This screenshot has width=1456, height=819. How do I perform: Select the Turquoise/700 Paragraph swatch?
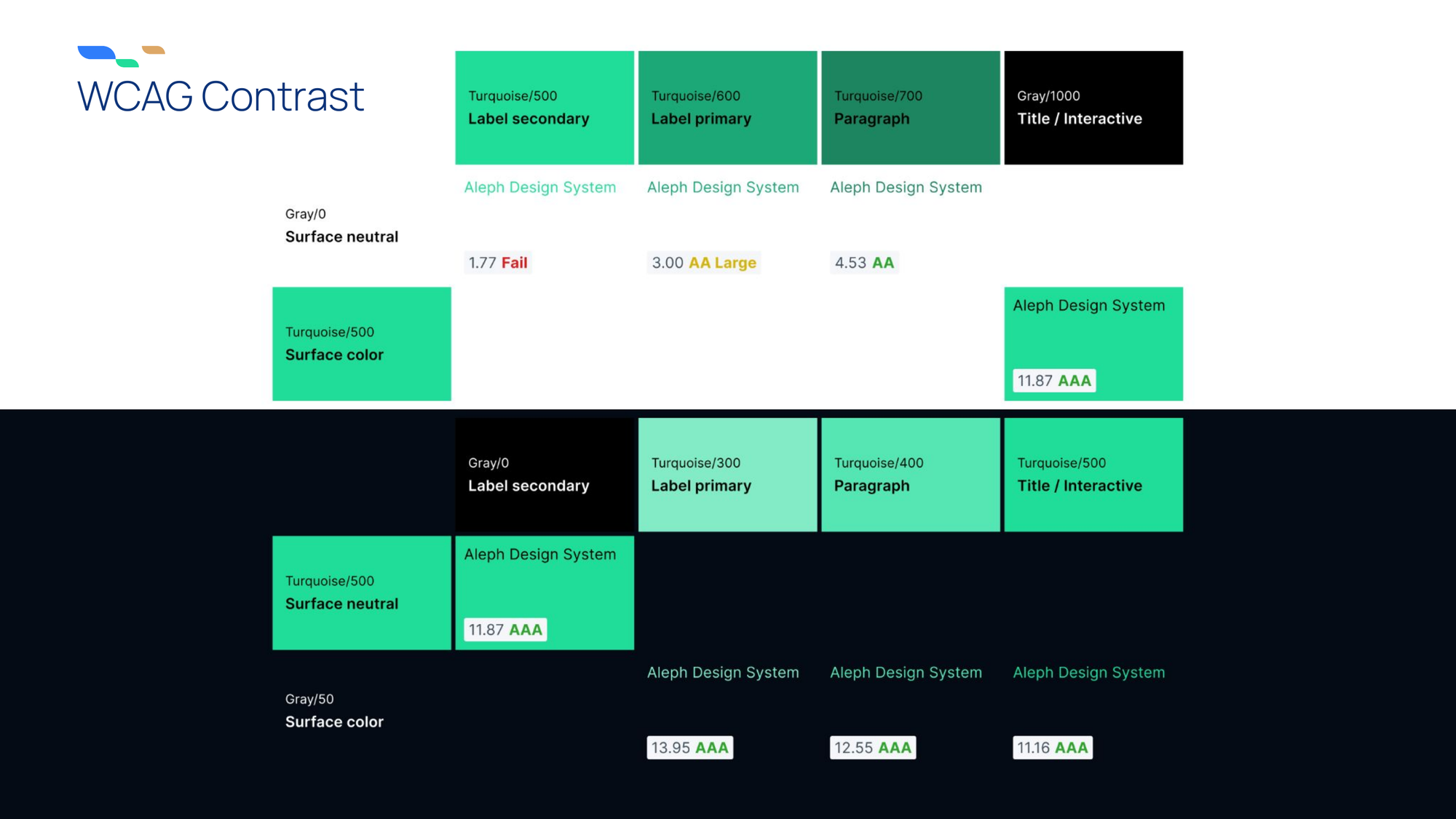(x=910, y=108)
